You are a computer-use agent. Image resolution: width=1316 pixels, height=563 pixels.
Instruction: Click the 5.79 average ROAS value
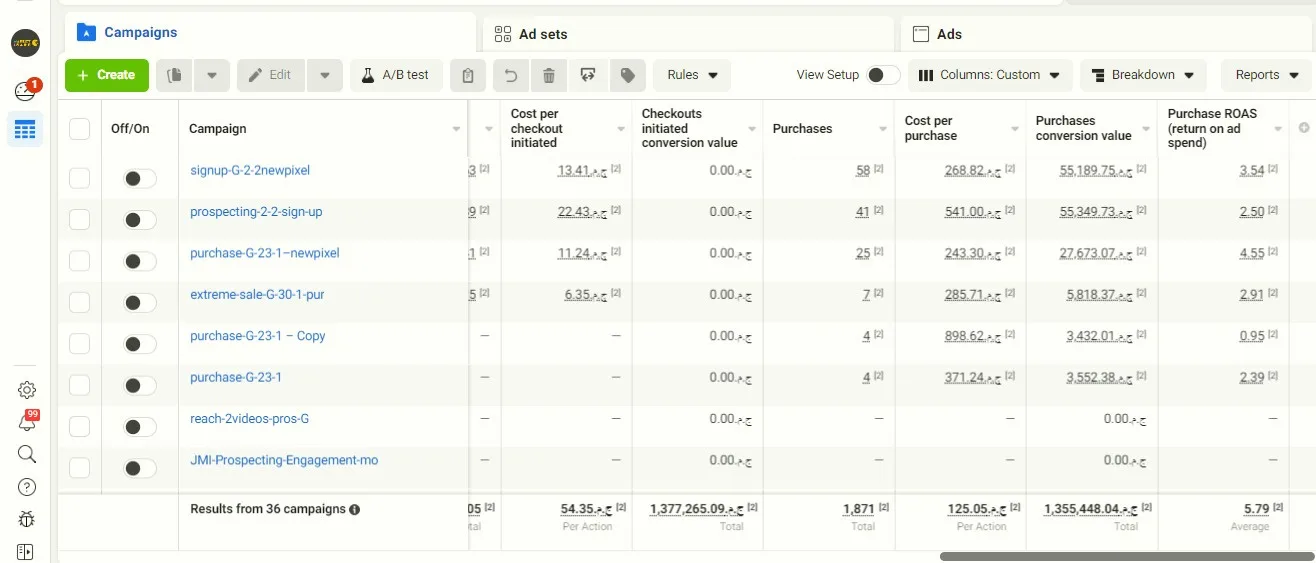pos(1257,509)
